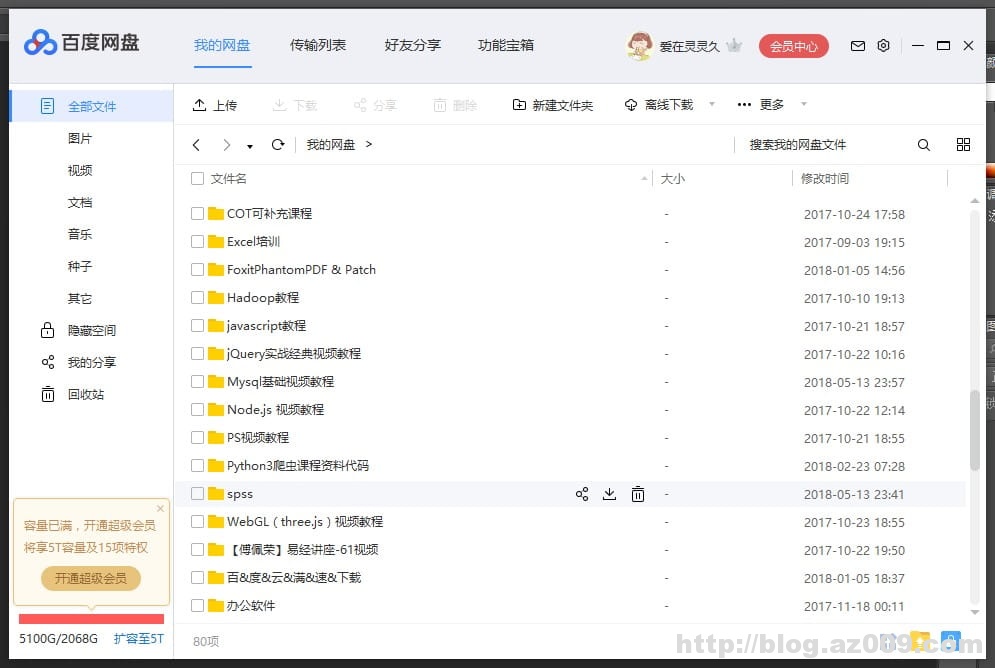Switch to the 传输列表 tab
The image size is (995, 668).
(x=318, y=45)
